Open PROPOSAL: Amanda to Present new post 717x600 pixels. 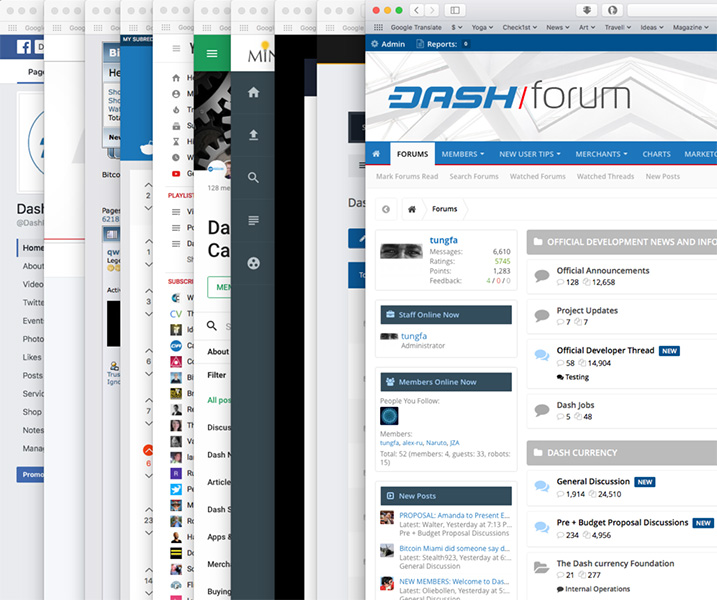[454, 515]
